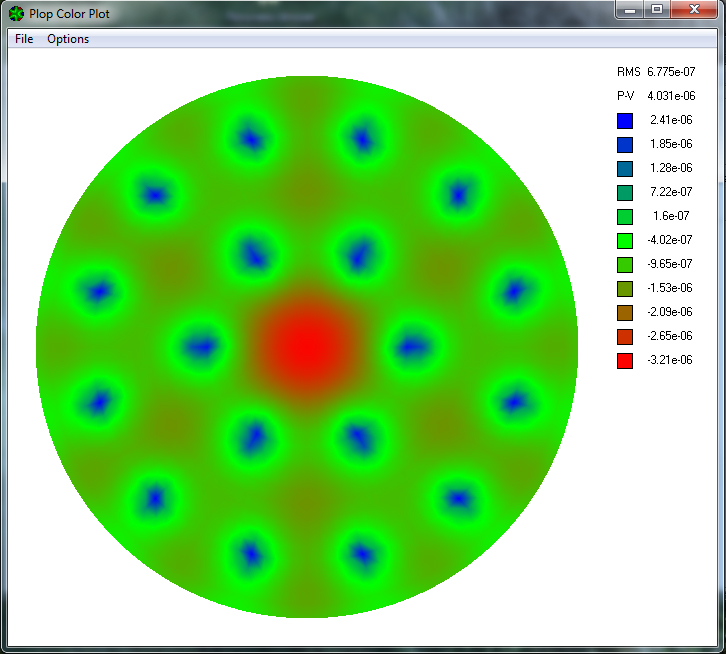
Task: Click the red center of the plot
Action: point(307,345)
